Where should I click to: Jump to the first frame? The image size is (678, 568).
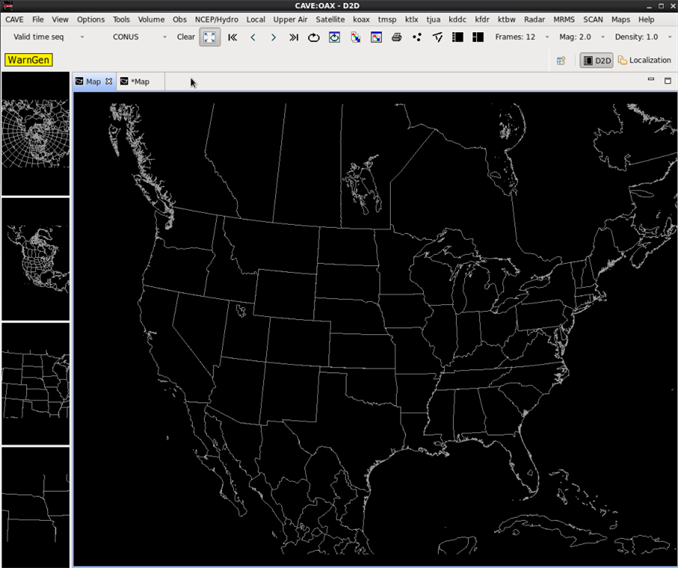pyautogui.click(x=233, y=38)
